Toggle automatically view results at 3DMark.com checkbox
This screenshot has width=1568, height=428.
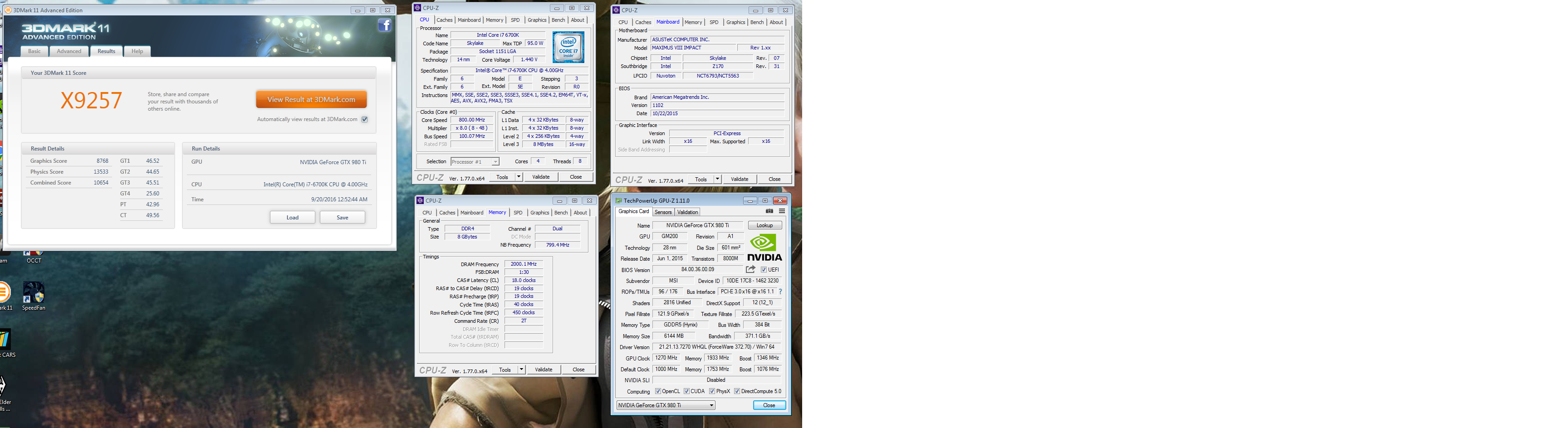point(365,119)
